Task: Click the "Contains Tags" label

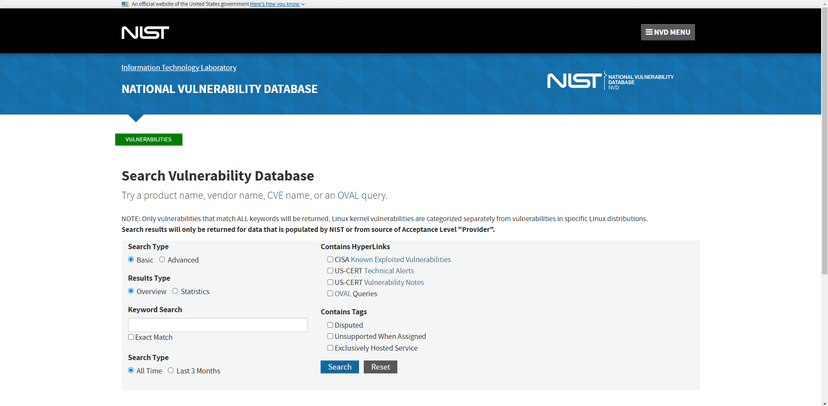Action: click(344, 312)
